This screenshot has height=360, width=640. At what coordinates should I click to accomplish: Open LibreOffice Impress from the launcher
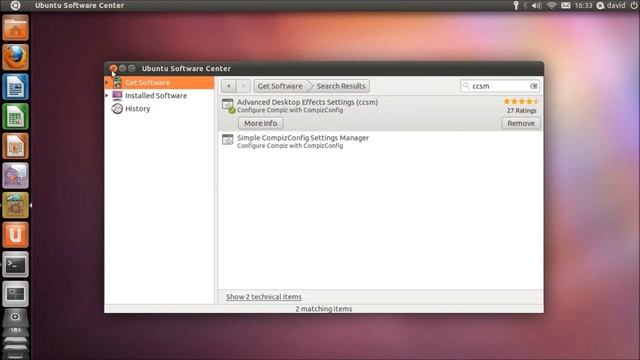[16, 146]
